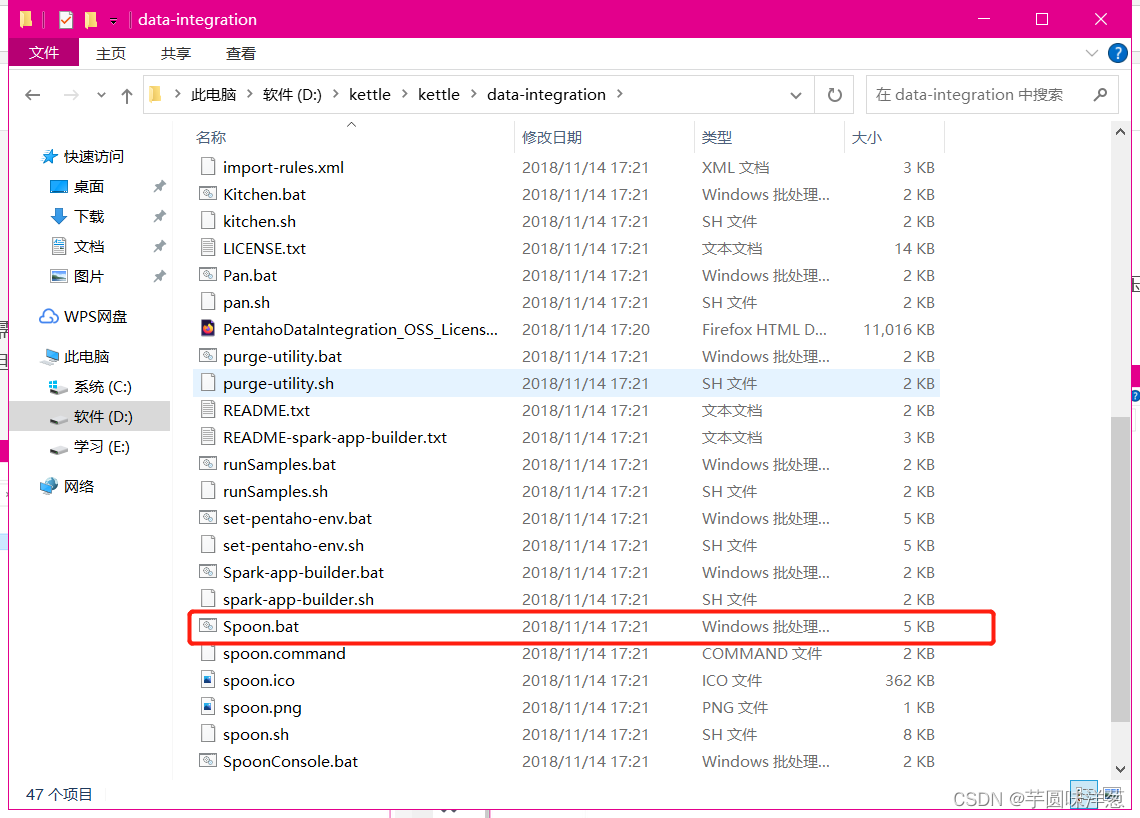Click the first kettle breadcrumb segment
Image resolution: width=1140 pixels, height=818 pixels.
[x=369, y=95]
